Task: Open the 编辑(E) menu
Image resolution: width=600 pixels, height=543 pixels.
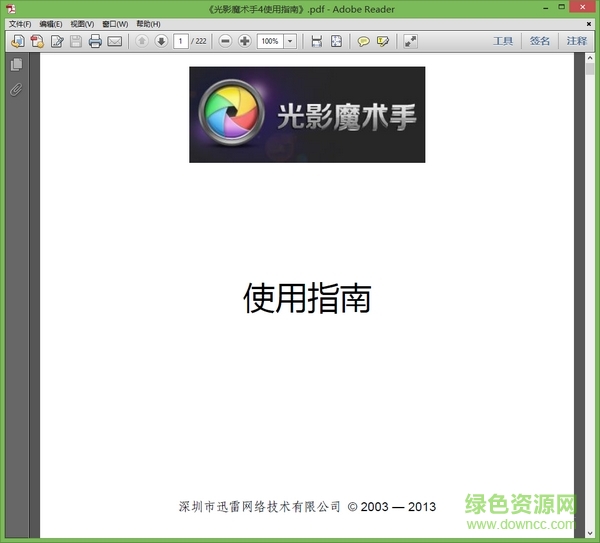Action: [x=51, y=24]
